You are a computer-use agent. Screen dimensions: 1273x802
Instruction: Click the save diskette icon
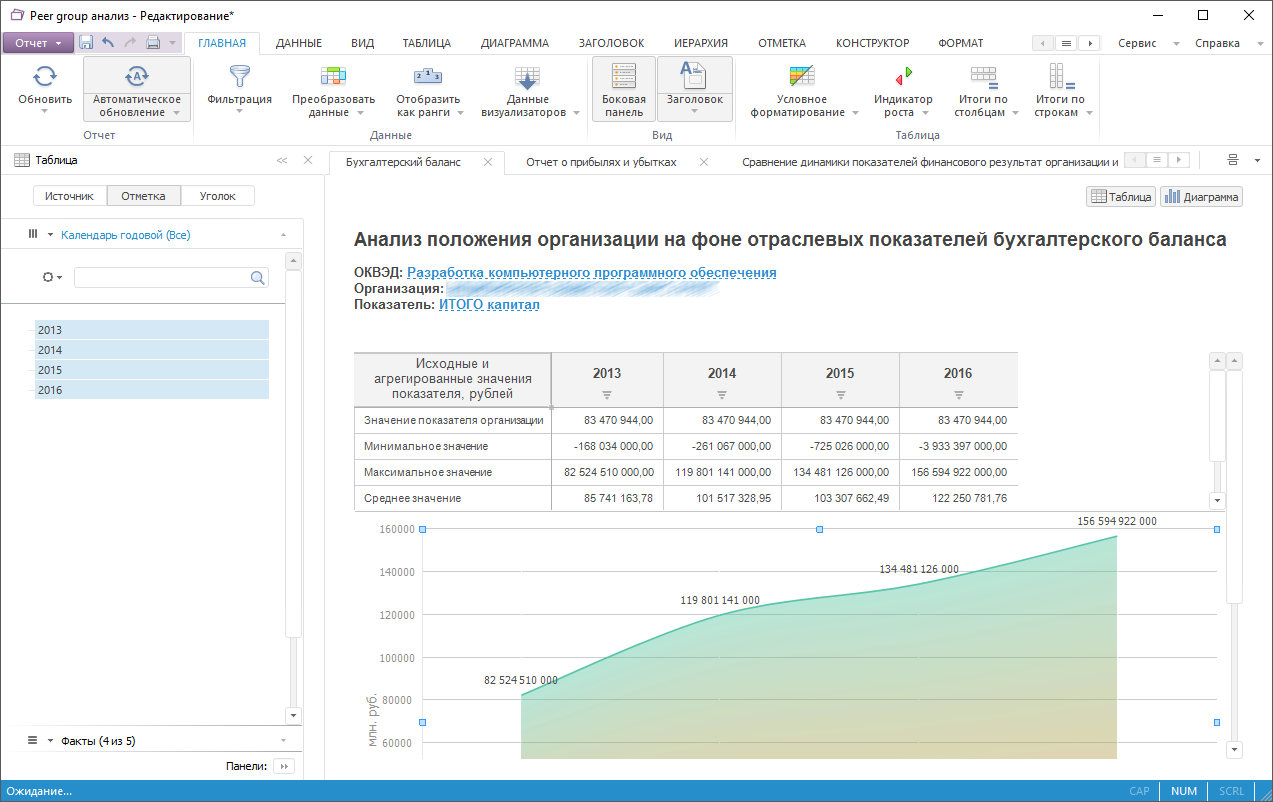coord(86,43)
